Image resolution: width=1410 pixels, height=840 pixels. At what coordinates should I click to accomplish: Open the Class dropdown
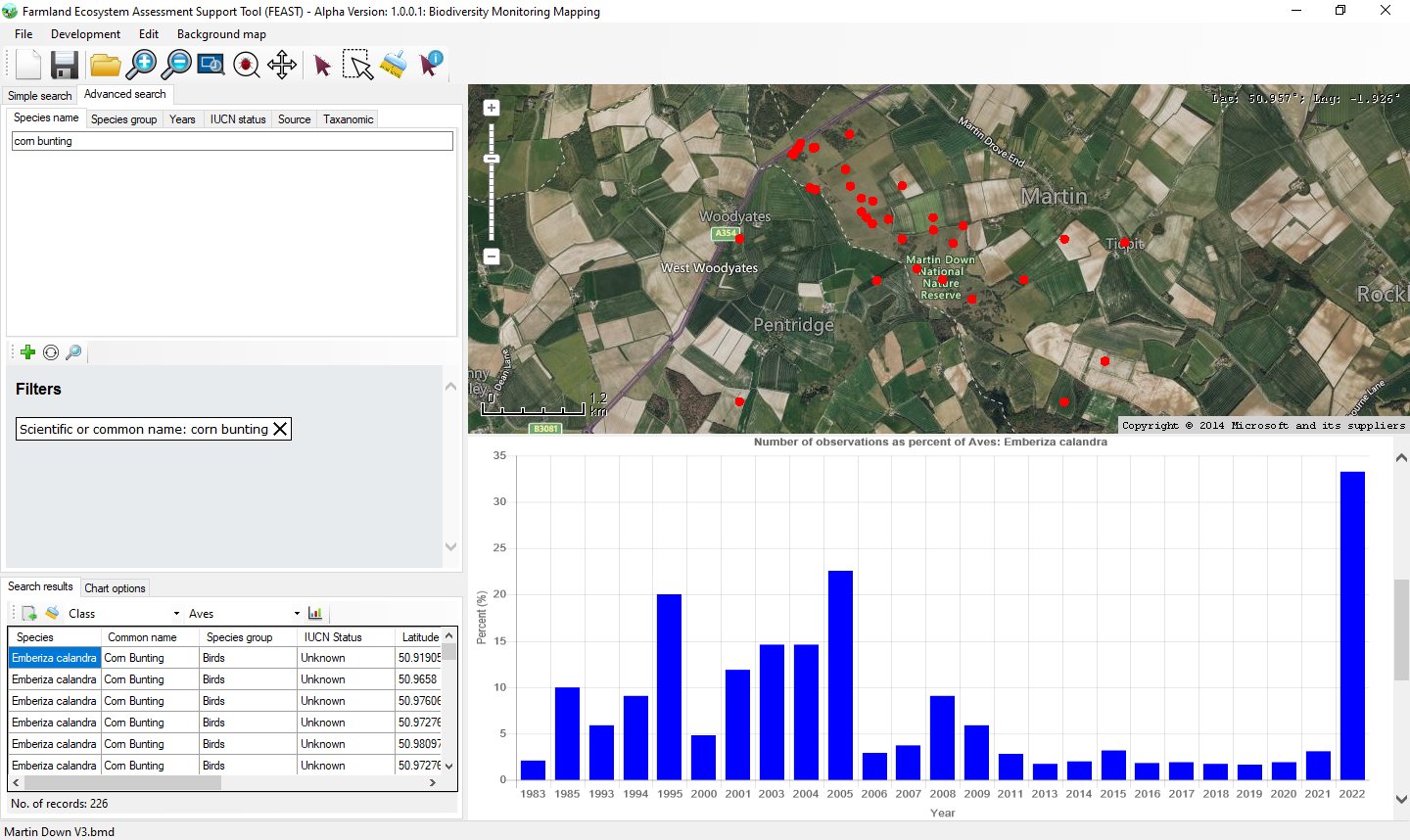(176, 614)
